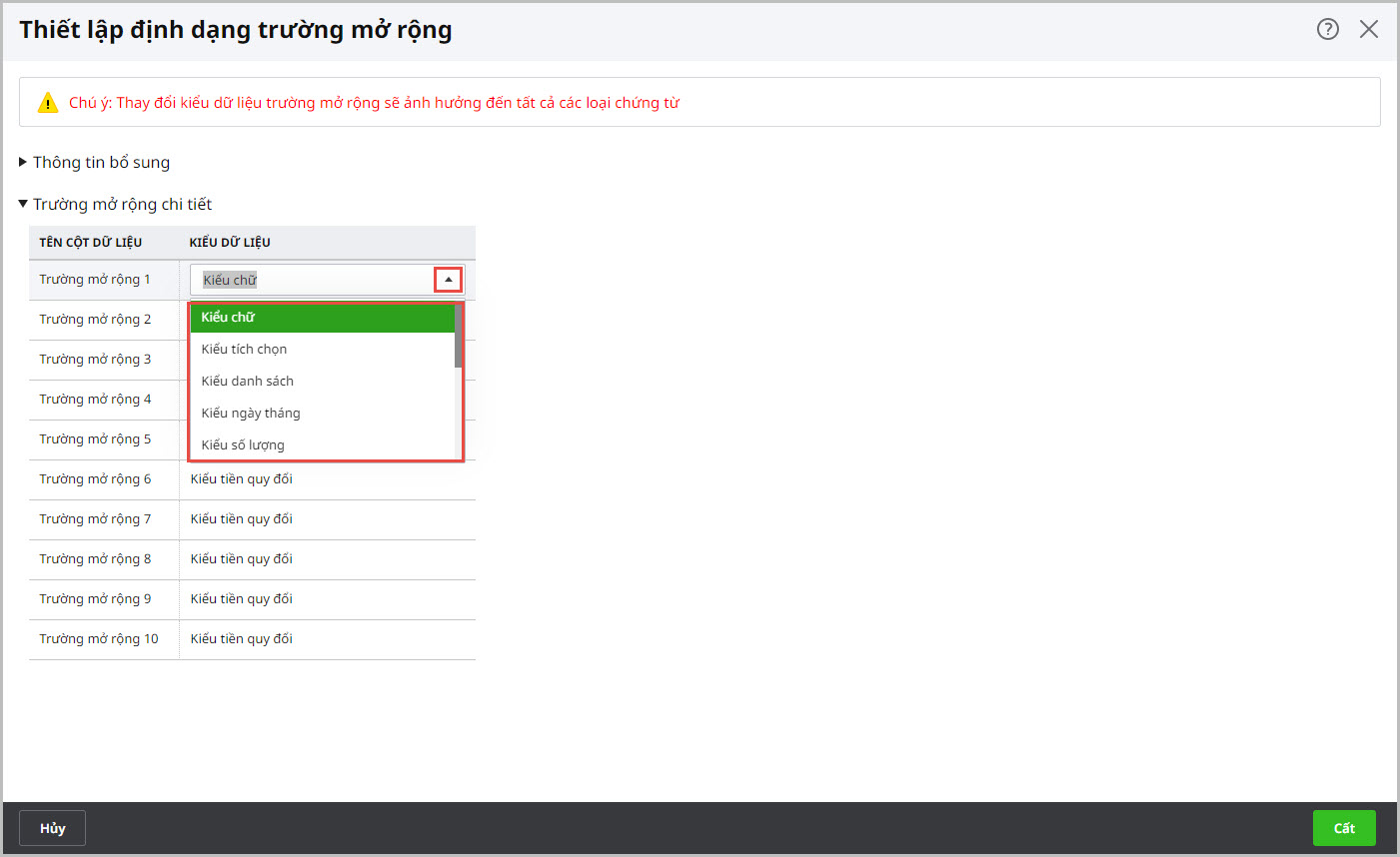Click the yellow warning triangle icon
The height and width of the screenshot is (857, 1400).
coord(48,103)
